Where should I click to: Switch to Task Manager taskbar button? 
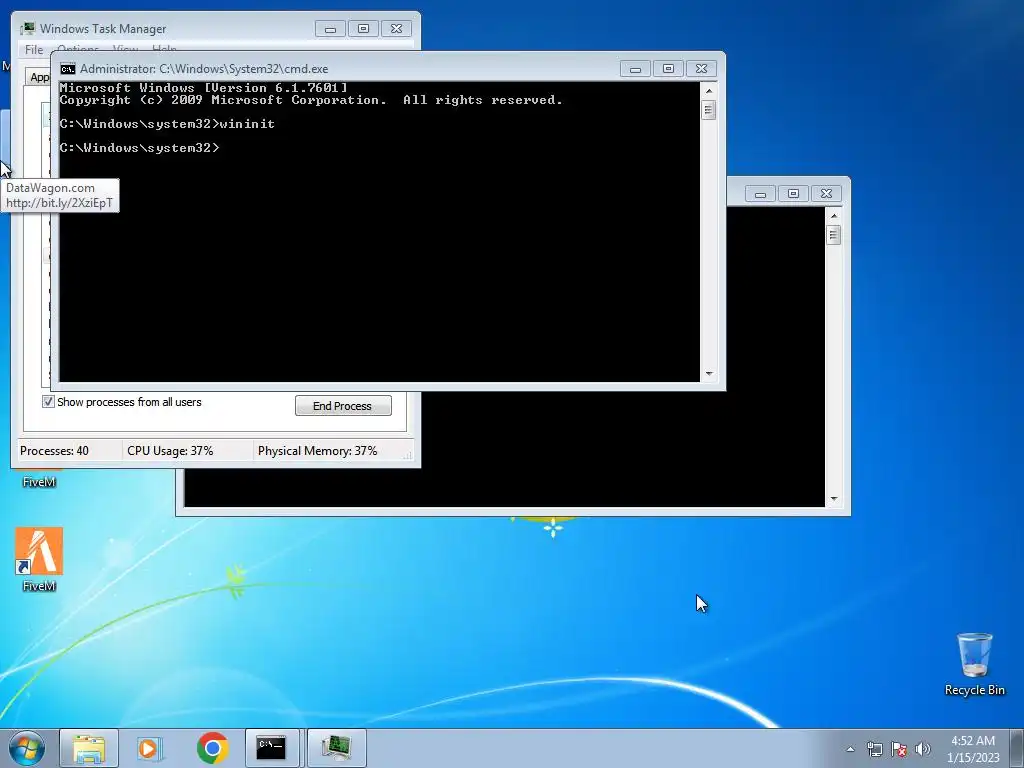pyautogui.click(x=336, y=748)
